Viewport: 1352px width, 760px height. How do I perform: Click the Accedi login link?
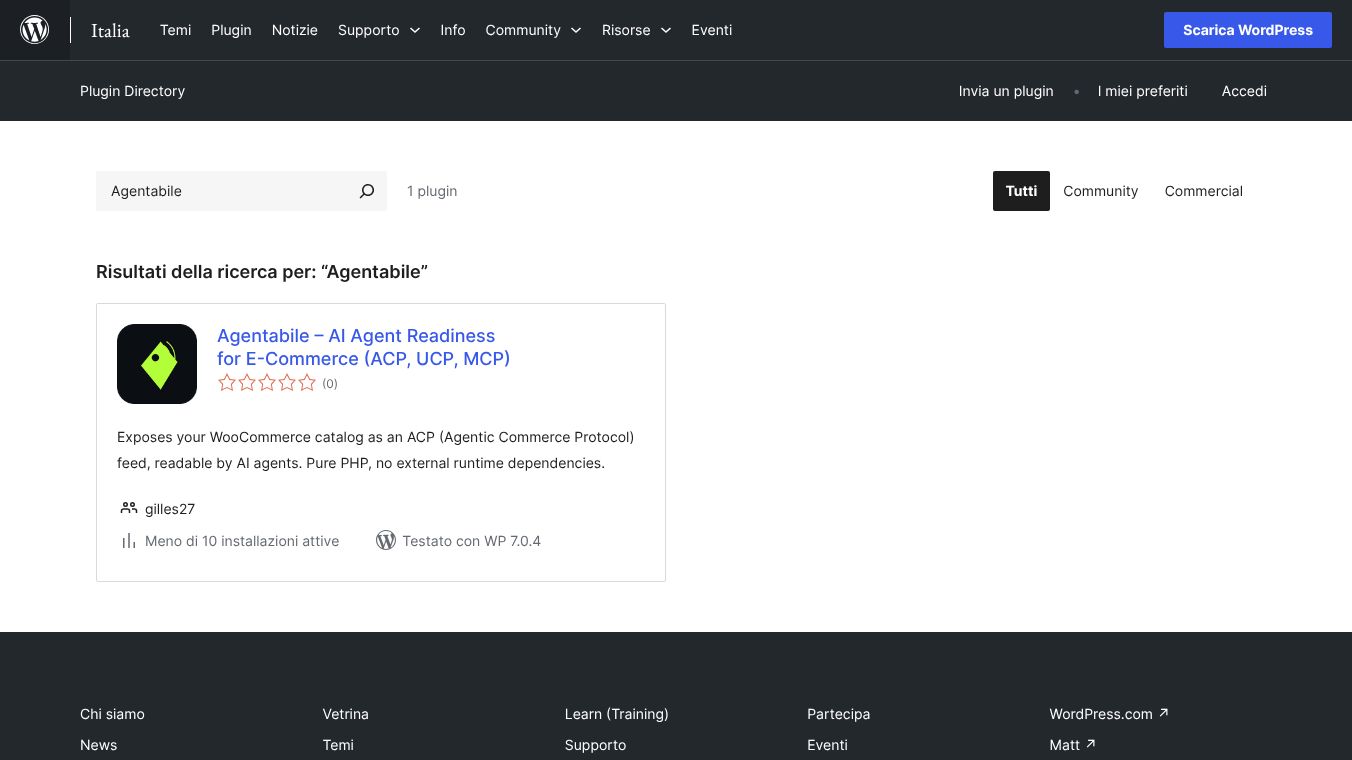[1244, 91]
